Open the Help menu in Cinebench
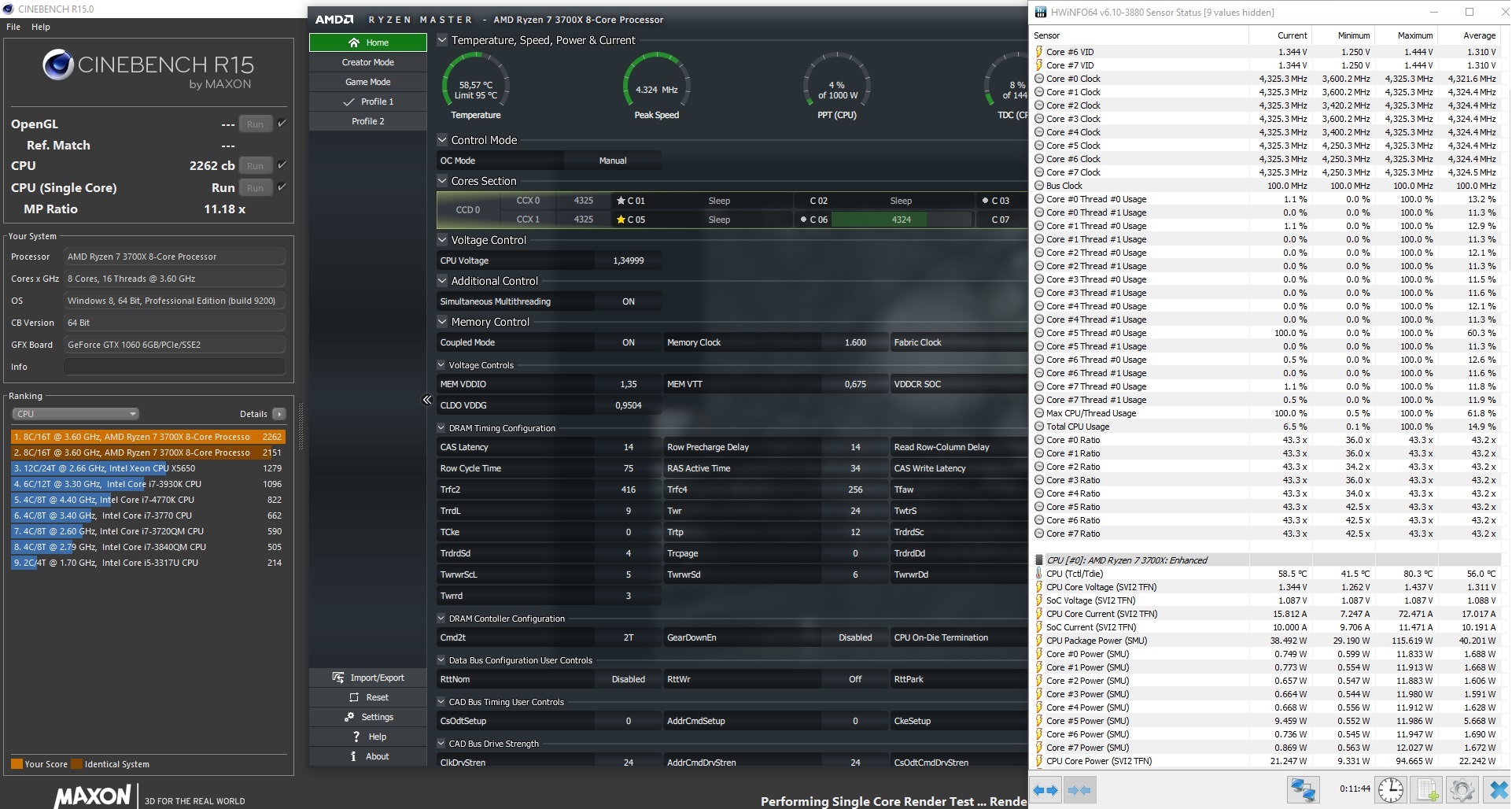 (x=41, y=27)
